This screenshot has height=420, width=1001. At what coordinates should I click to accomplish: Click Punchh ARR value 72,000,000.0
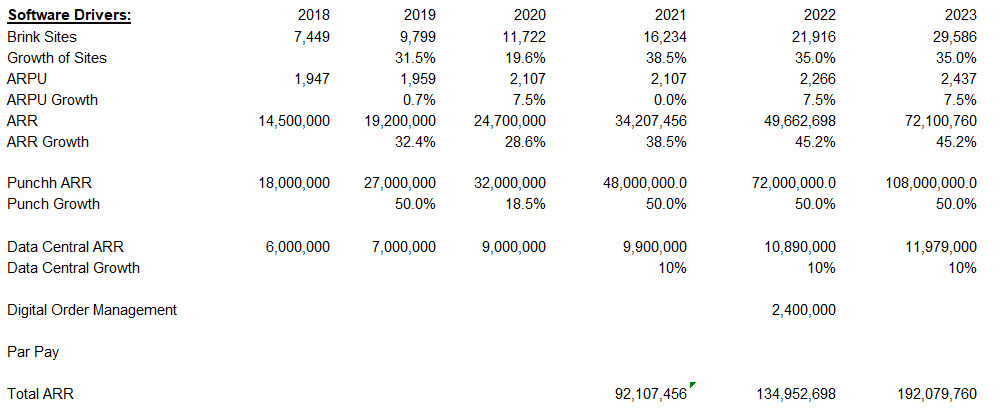tap(794, 183)
